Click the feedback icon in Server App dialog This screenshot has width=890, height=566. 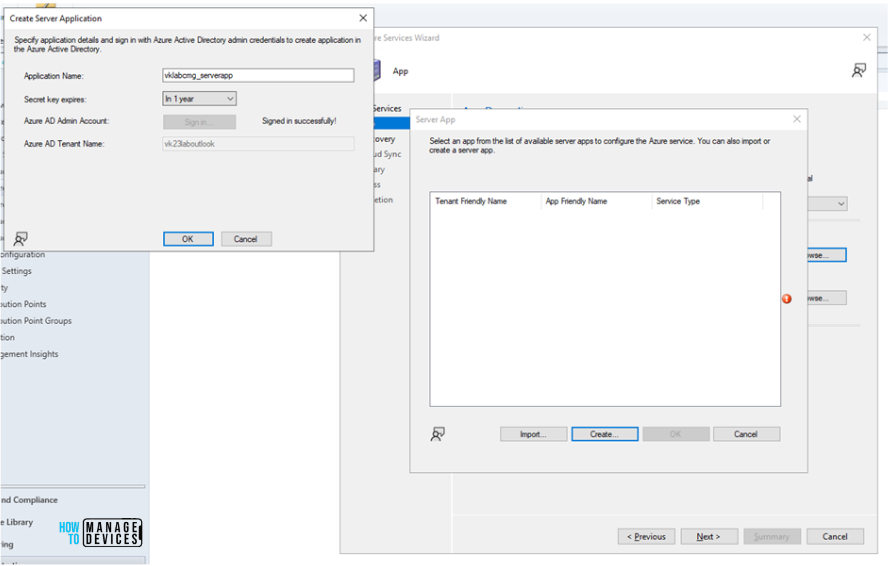438,434
